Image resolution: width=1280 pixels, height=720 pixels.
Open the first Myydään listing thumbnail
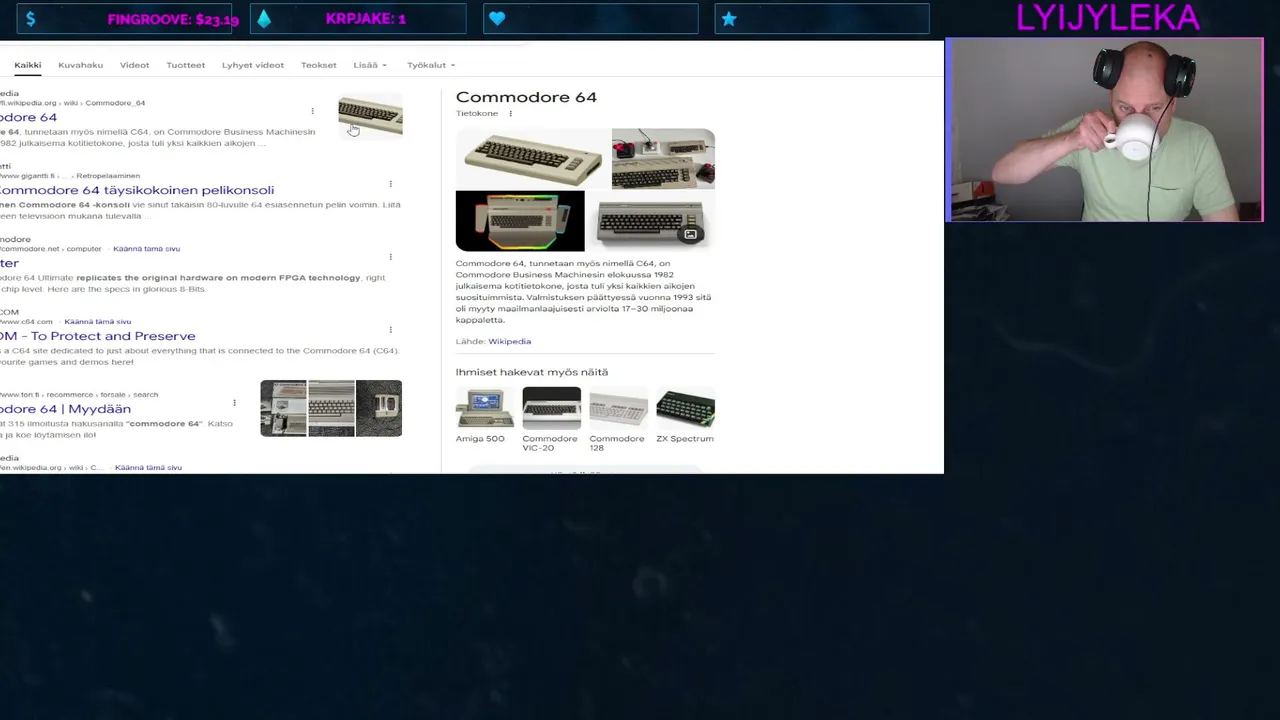click(x=283, y=408)
